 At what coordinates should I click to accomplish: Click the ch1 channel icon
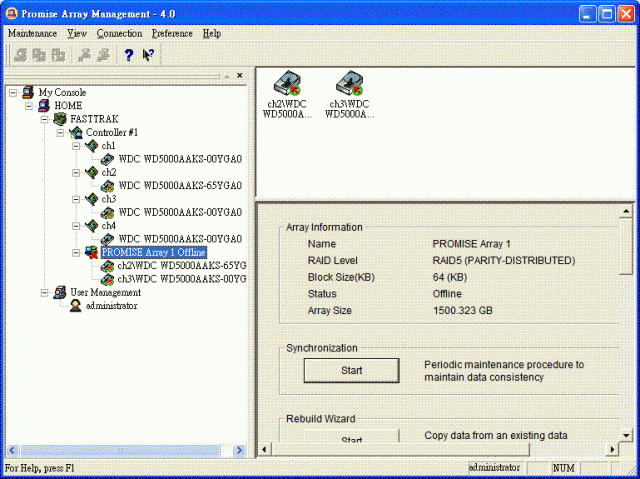91,146
